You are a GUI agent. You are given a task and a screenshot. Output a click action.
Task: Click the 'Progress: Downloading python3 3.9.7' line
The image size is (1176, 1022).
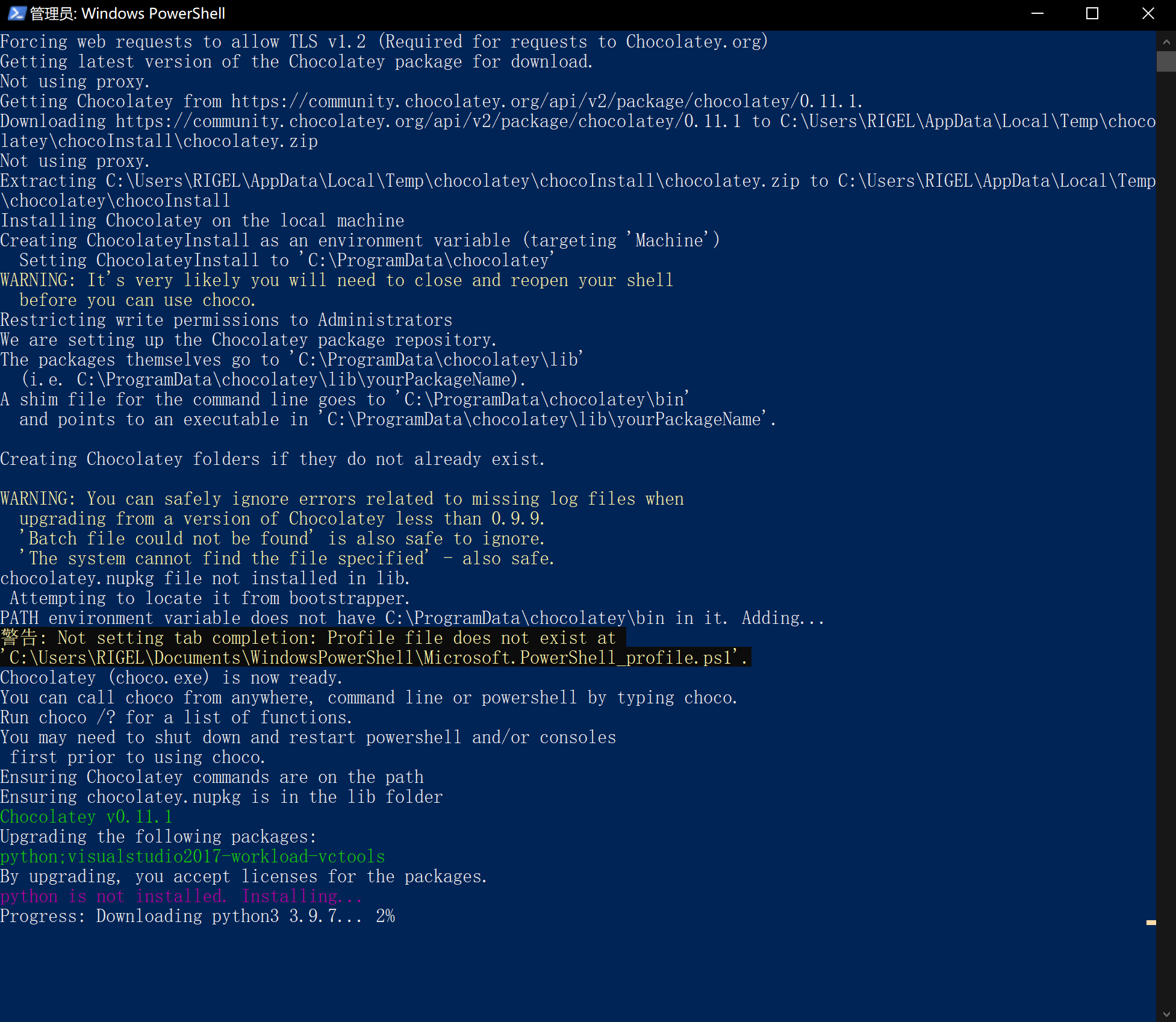tap(198, 916)
